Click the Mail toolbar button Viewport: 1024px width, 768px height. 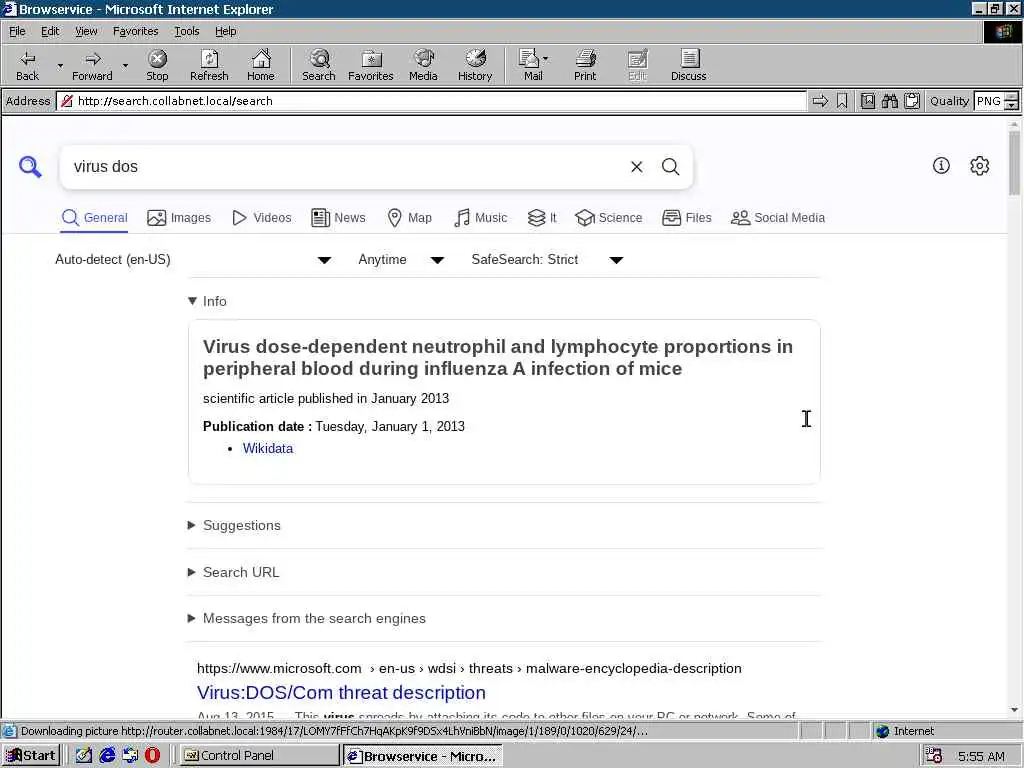533,65
